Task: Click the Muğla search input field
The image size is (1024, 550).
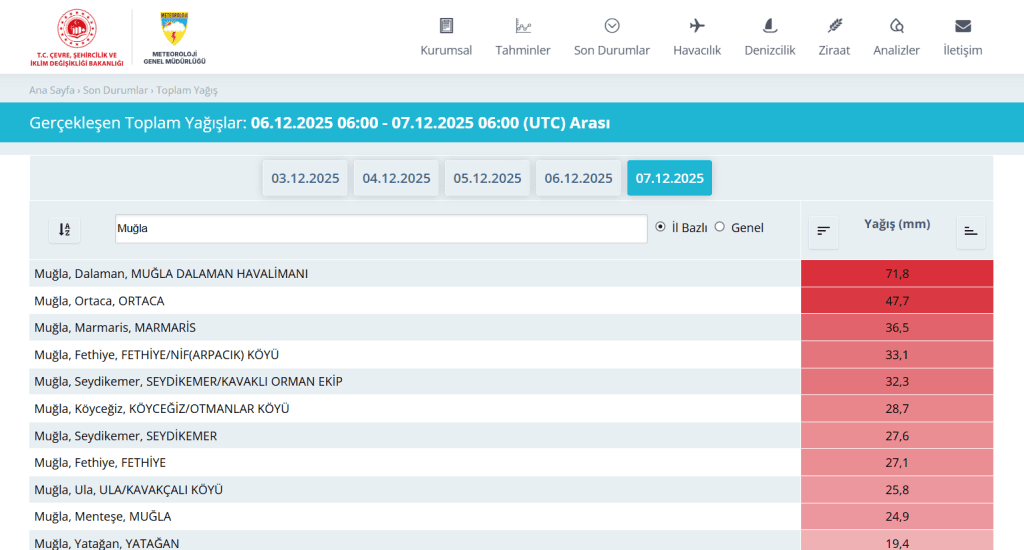Action: coord(381,229)
